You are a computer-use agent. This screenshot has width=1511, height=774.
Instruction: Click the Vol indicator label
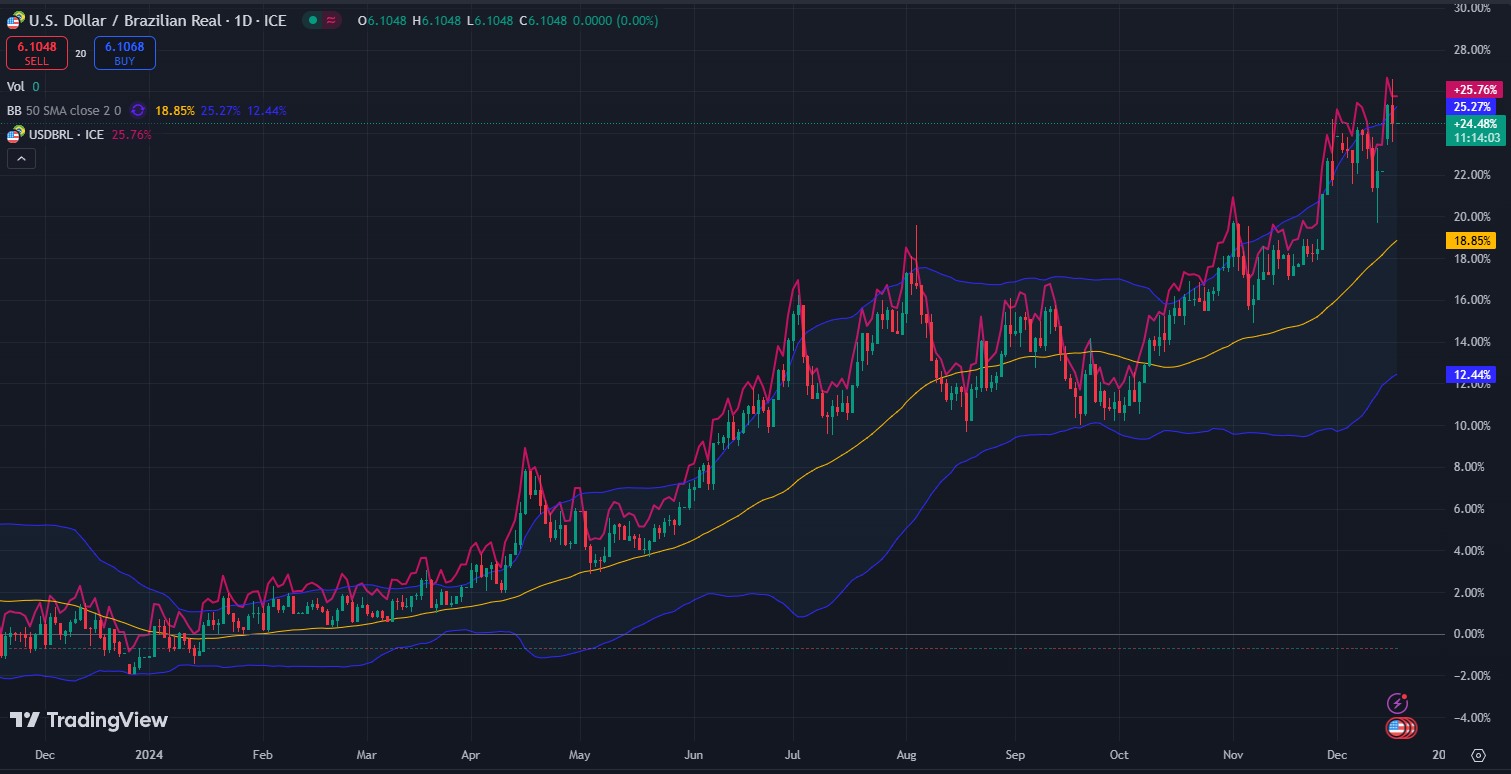[16, 87]
